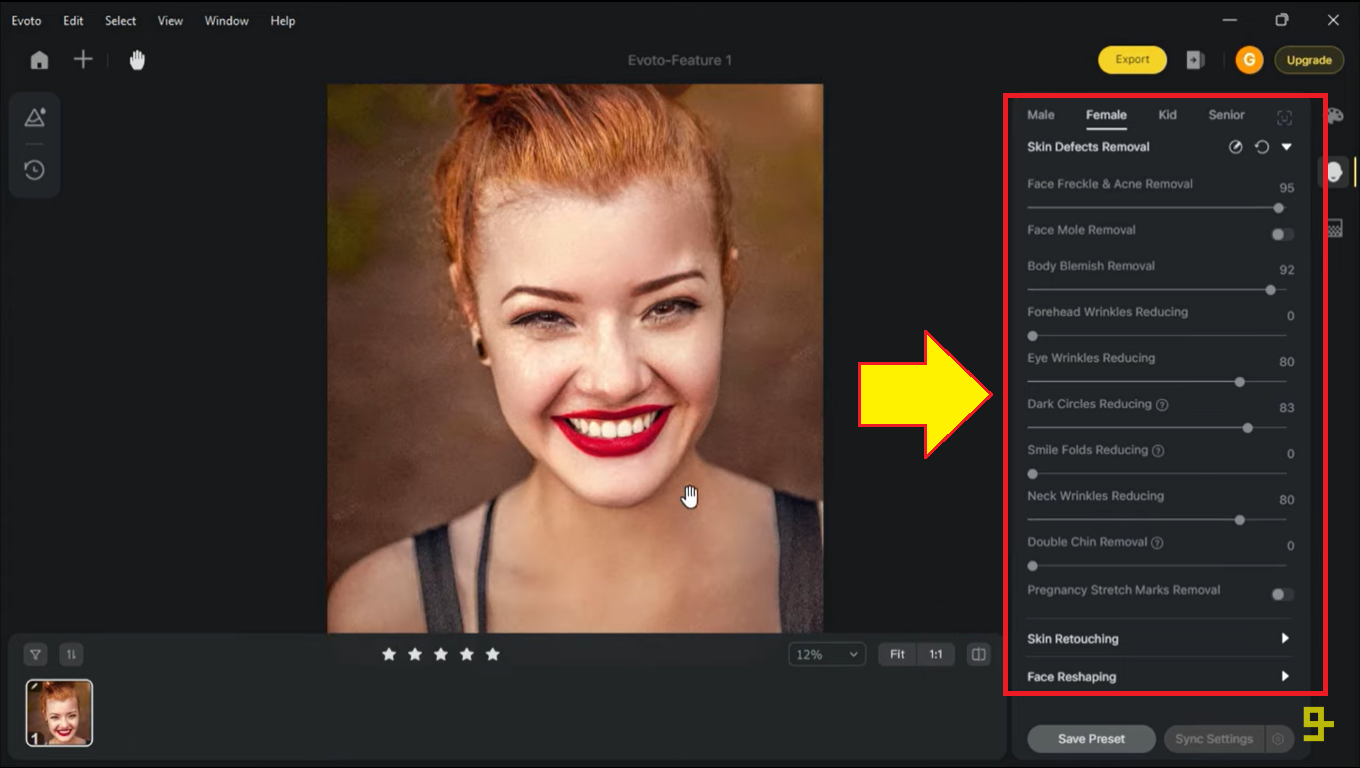Click the plus icon to import photos
The height and width of the screenshot is (768, 1360).
pyautogui.click(x=83, y=59)
